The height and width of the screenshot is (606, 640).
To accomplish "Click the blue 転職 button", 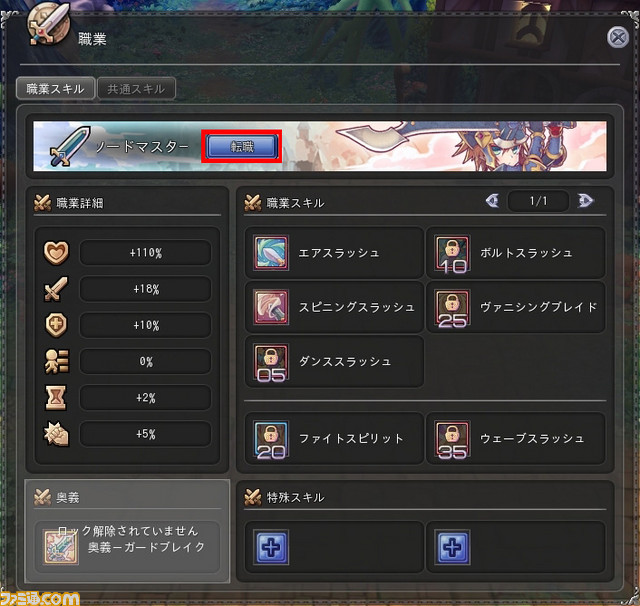I will [x=242, y=147].
